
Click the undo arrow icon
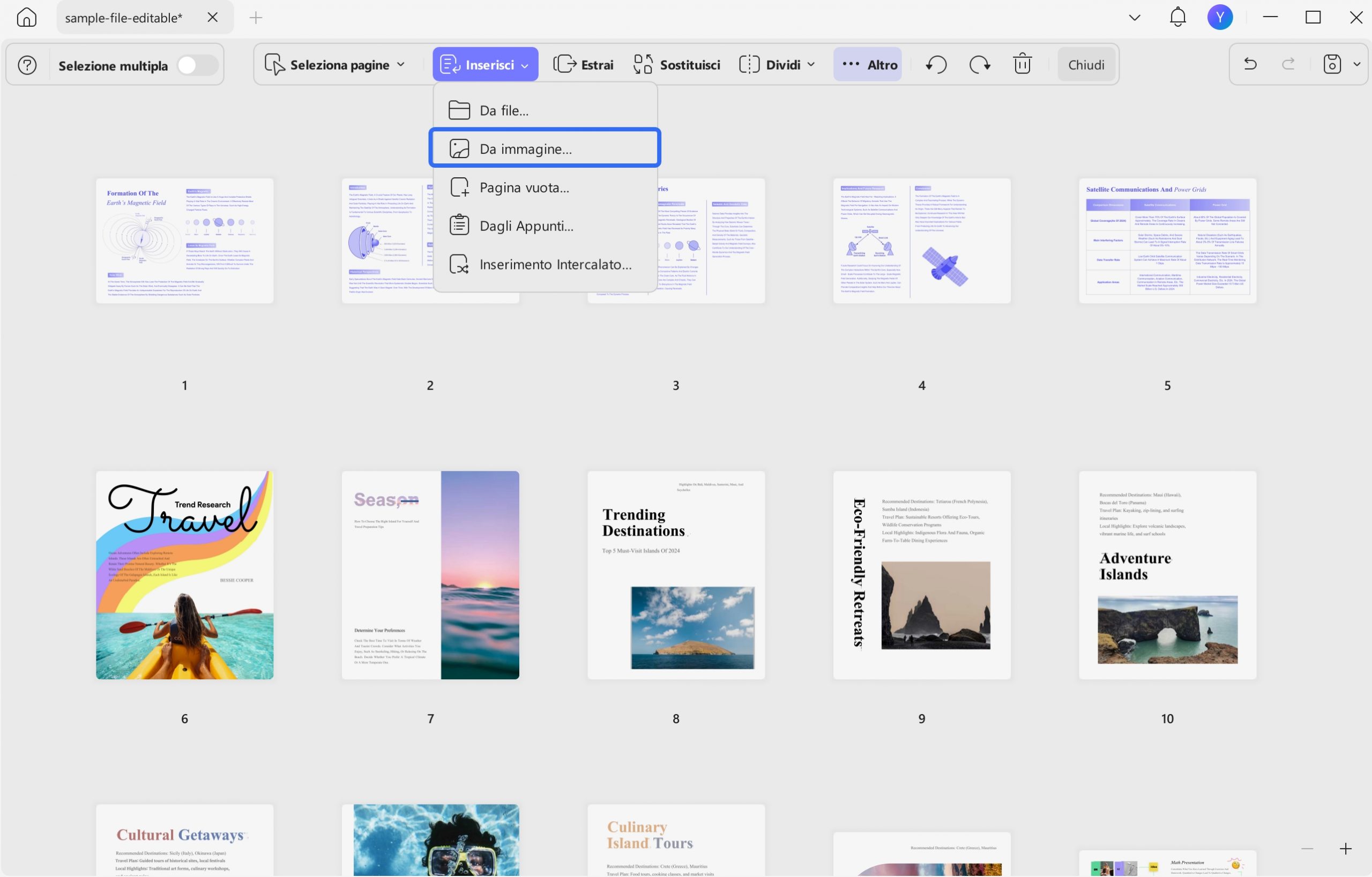1250,64
